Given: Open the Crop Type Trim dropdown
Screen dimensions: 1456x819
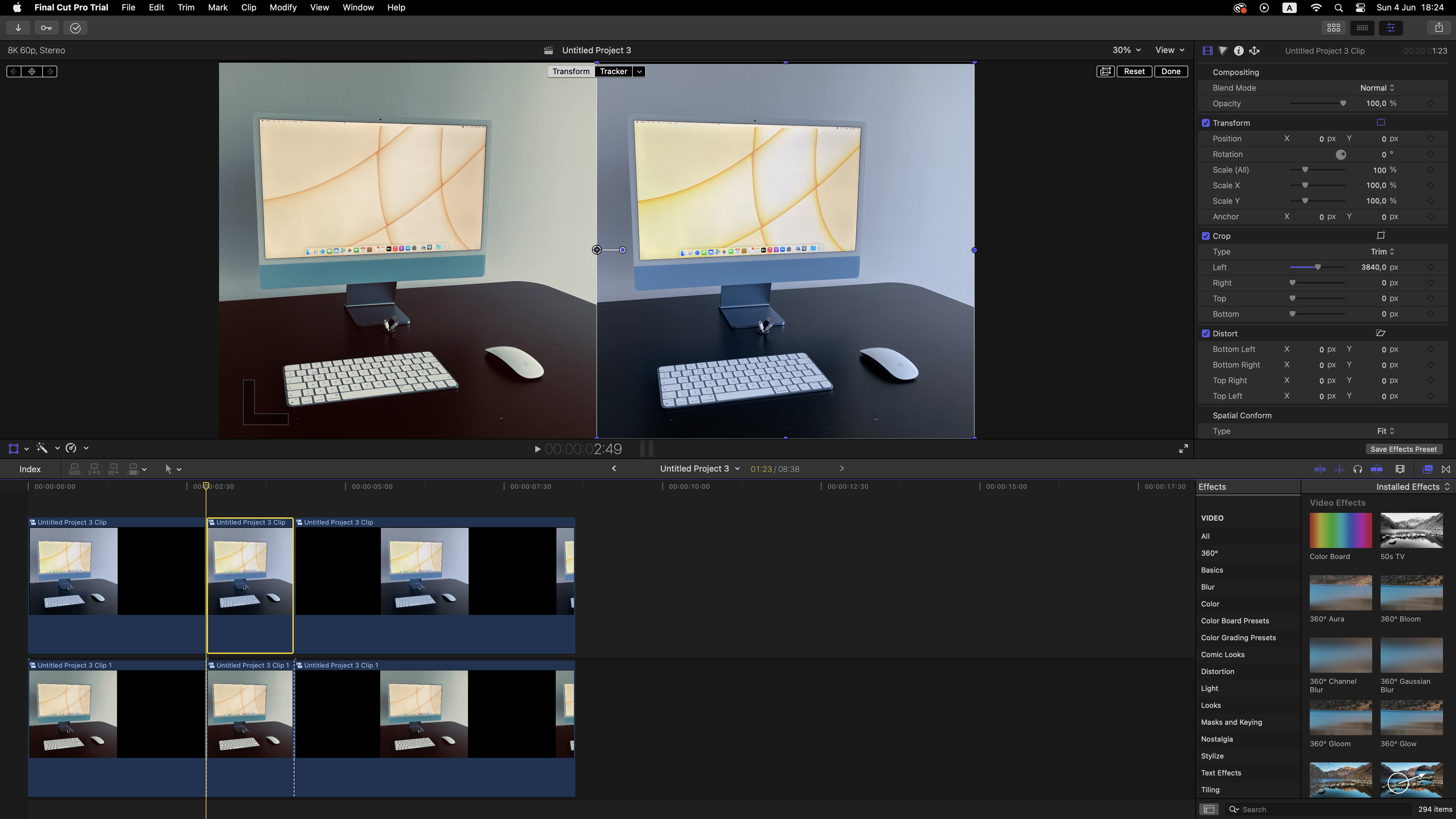Looking at the screenshot, I should (1382, 252).
